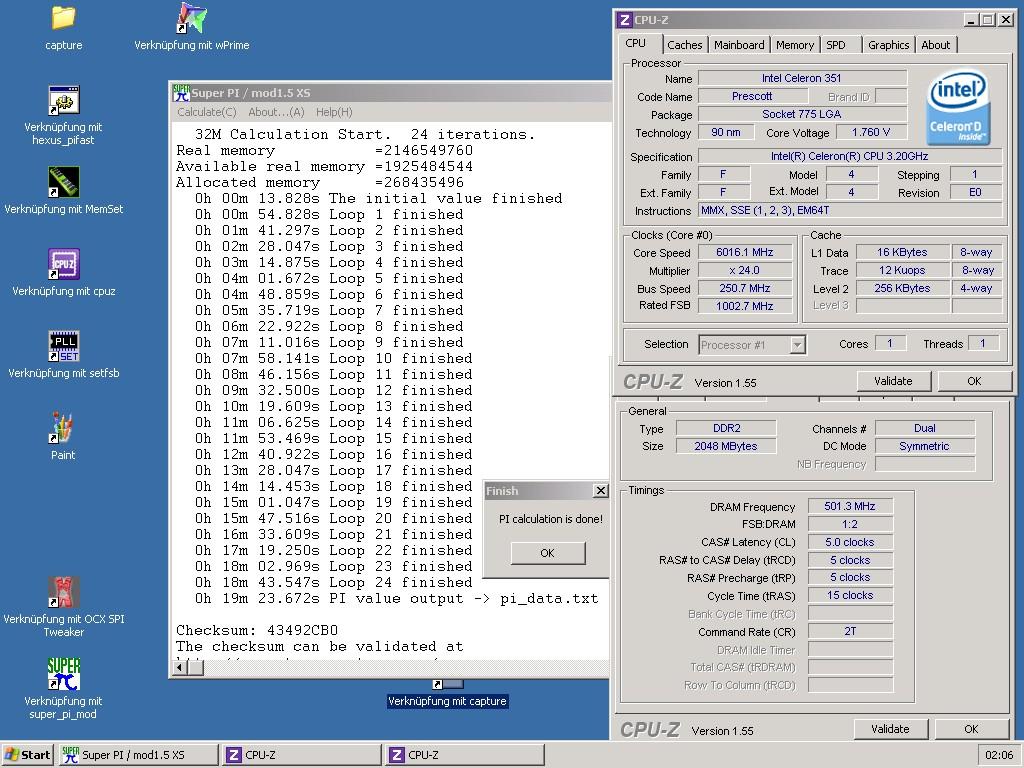This screenshot has height=768, width=1024.
Task: Click the Loop 24 finished line
Action: [333, 582]
